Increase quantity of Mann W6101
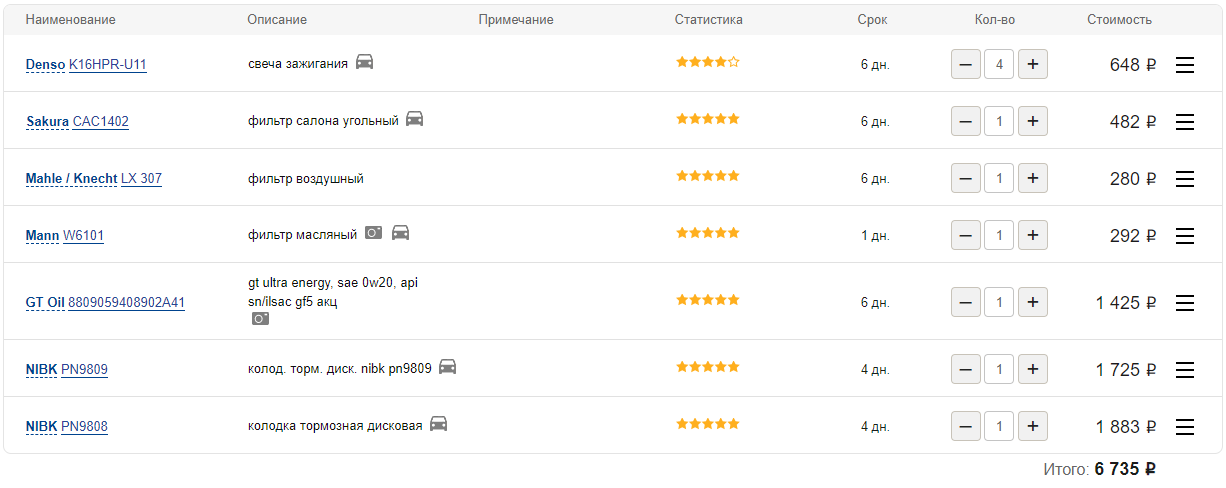Image resolution: width=1226 pixels, height=488 pixels. [x=1033, y=236]
